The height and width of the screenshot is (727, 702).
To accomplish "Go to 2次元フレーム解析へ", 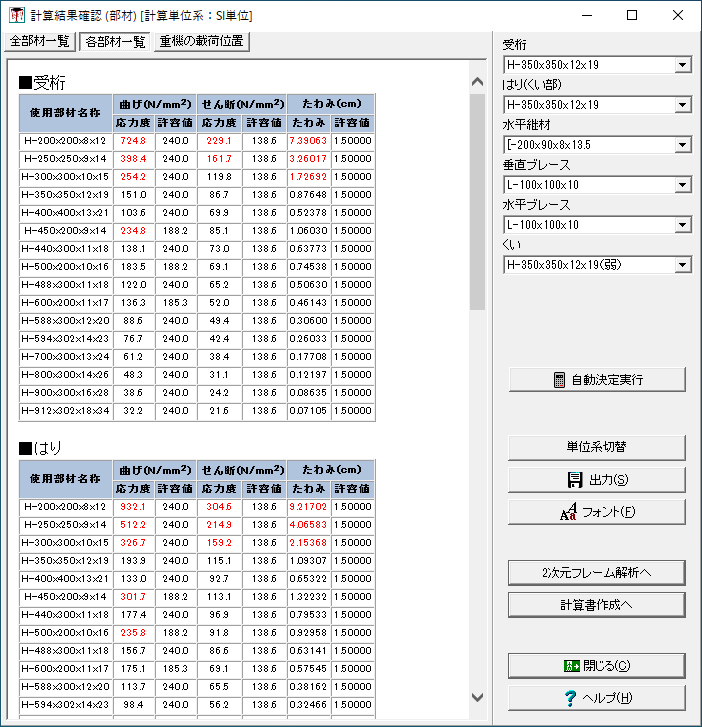I will pos(597,573).
